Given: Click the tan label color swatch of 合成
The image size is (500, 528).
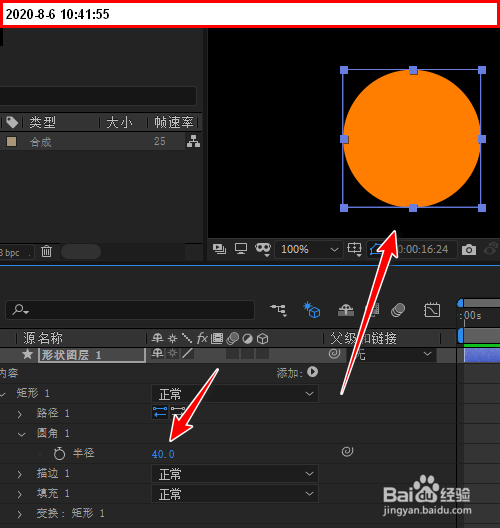Looking at the screenshot, I should 12,141.
